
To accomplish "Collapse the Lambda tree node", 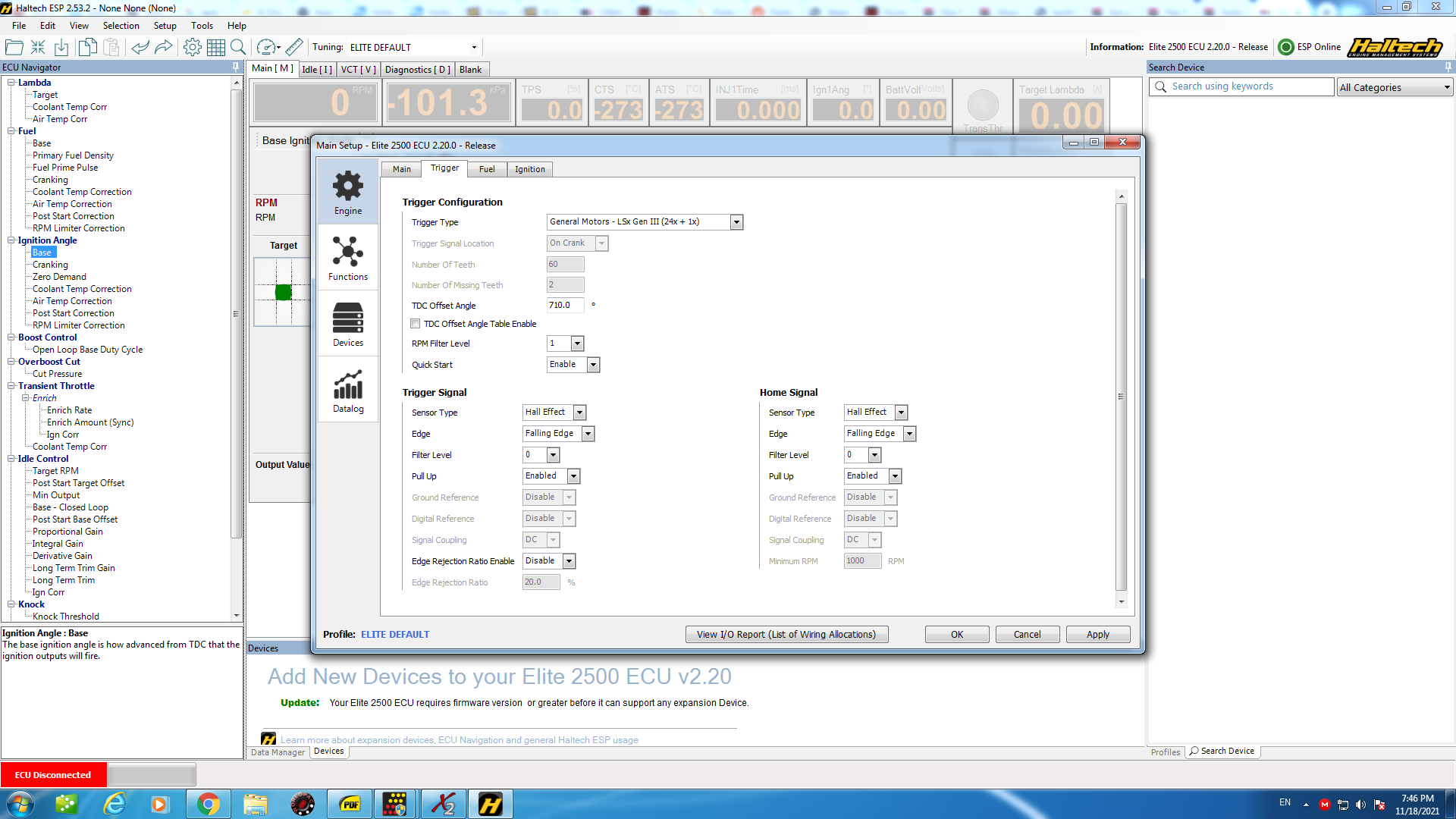I will pyautogui.click(x=11, y=83).
